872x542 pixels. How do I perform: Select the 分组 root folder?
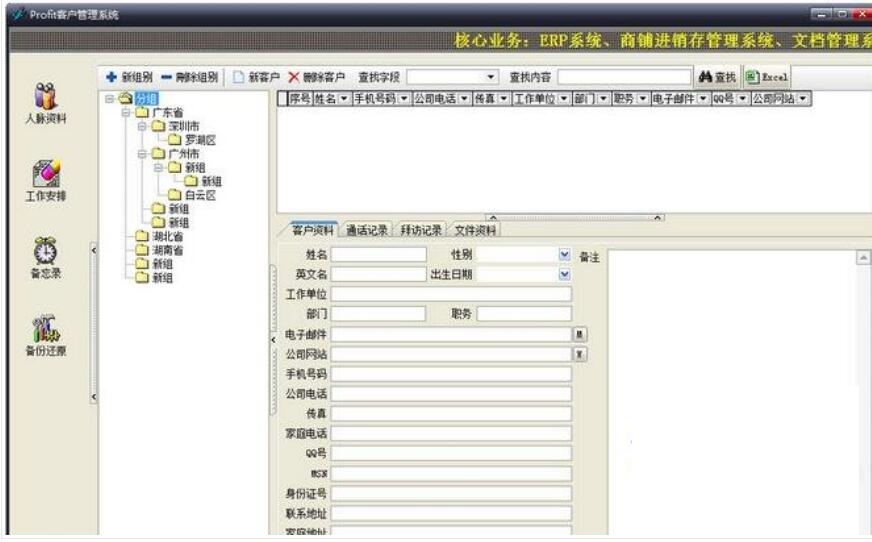click(x=146, y=99)
